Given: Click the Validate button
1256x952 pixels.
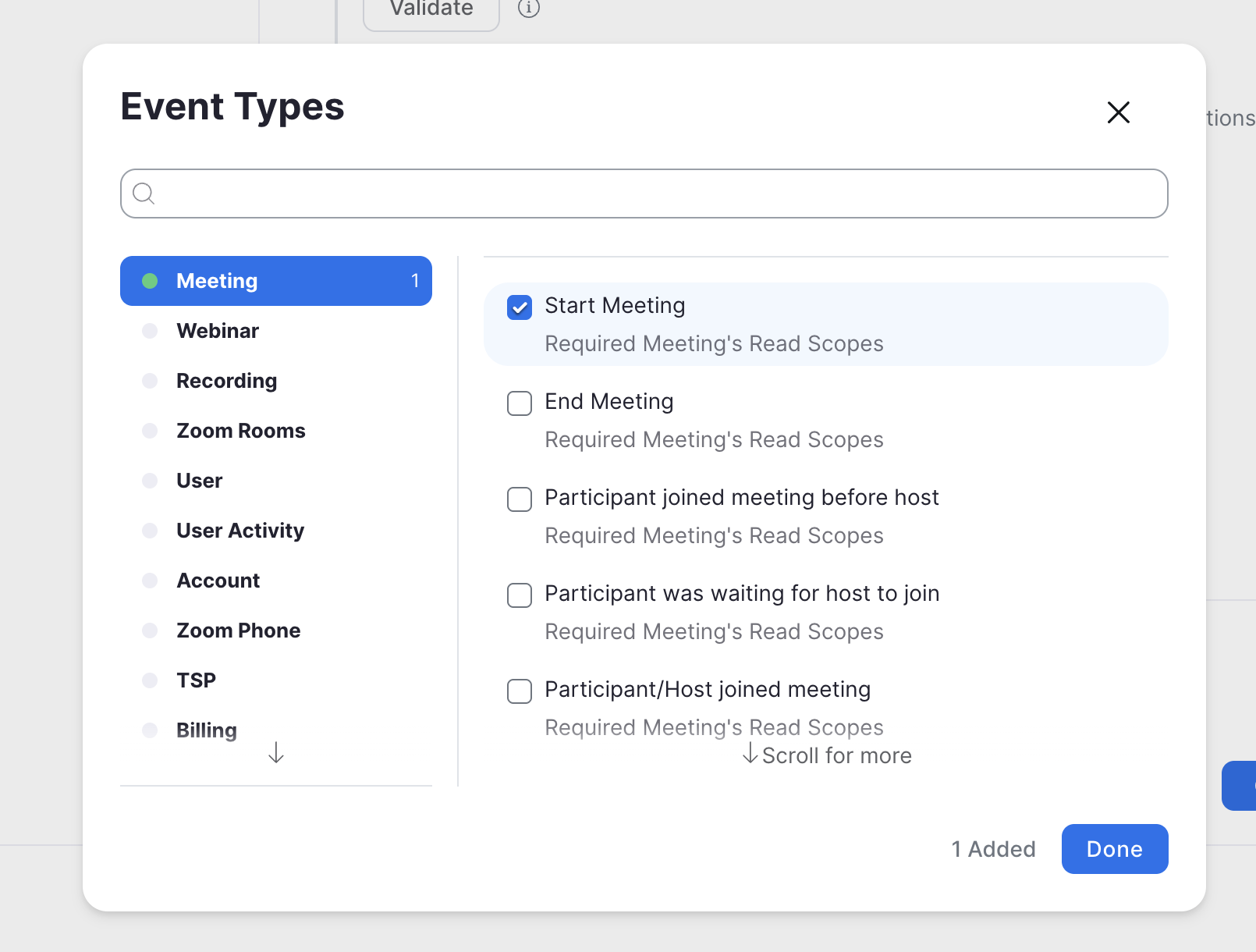Looking at the screenshot, I should pyautogui.click(x=431, y=9).
